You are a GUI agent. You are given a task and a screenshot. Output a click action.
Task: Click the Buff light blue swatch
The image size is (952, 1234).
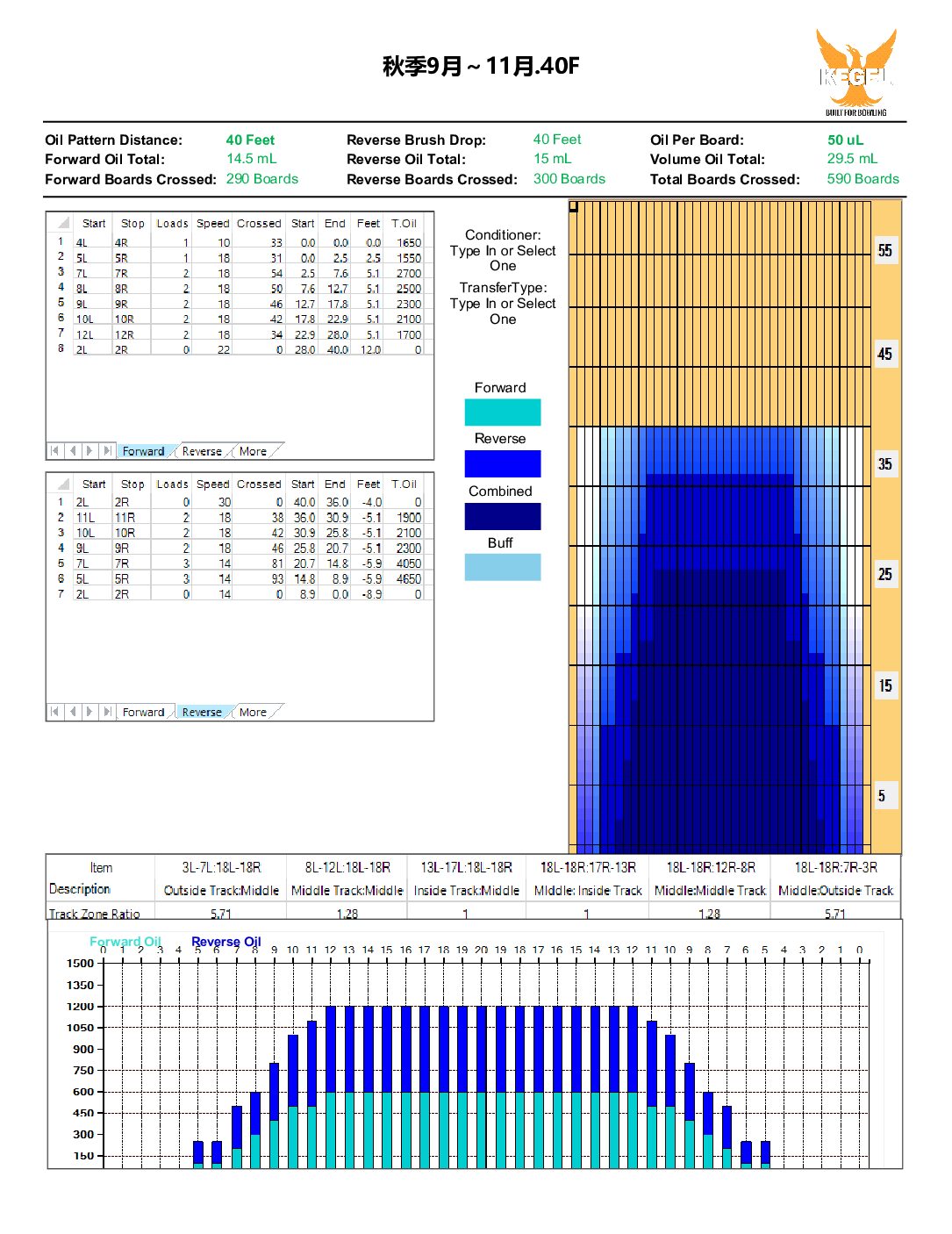tap(503, 567)
